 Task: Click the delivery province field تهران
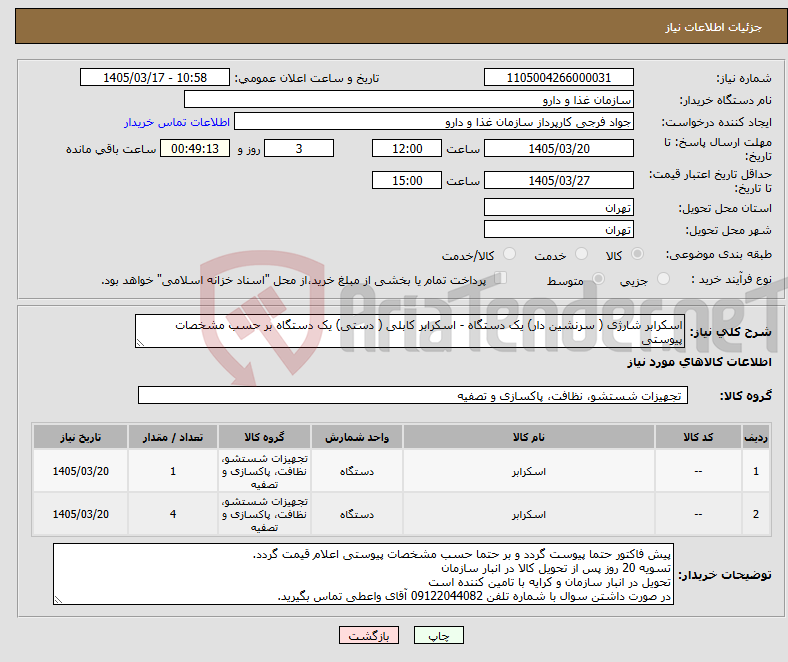[558, 207]
